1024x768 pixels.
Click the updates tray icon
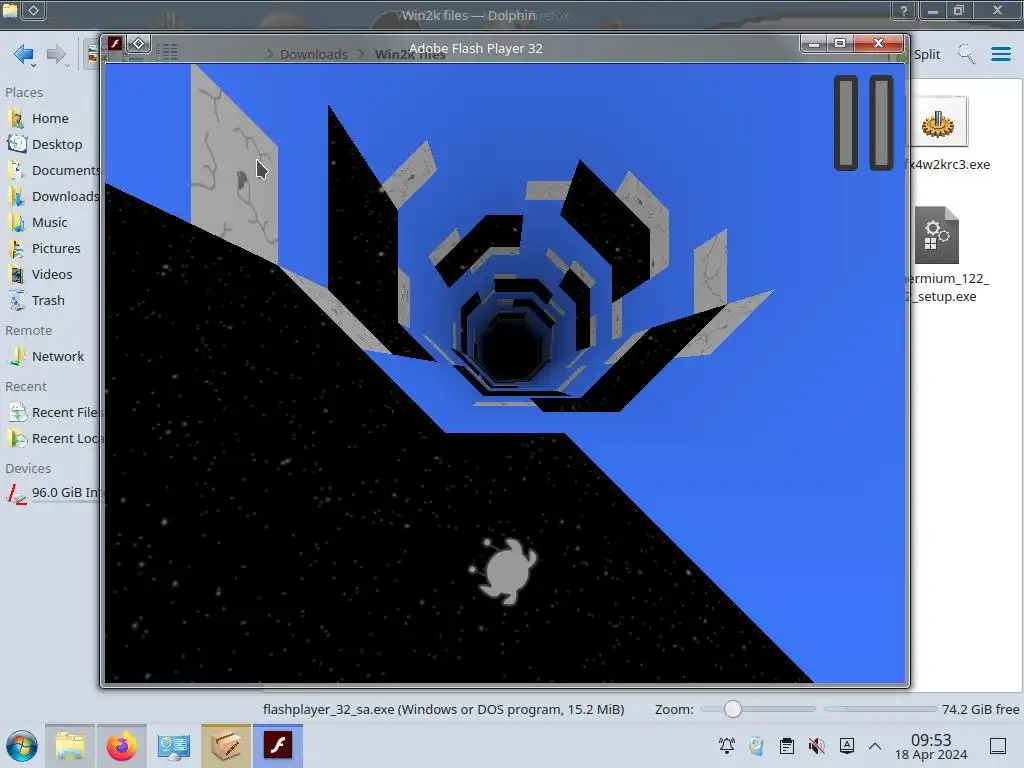(757, 746)
